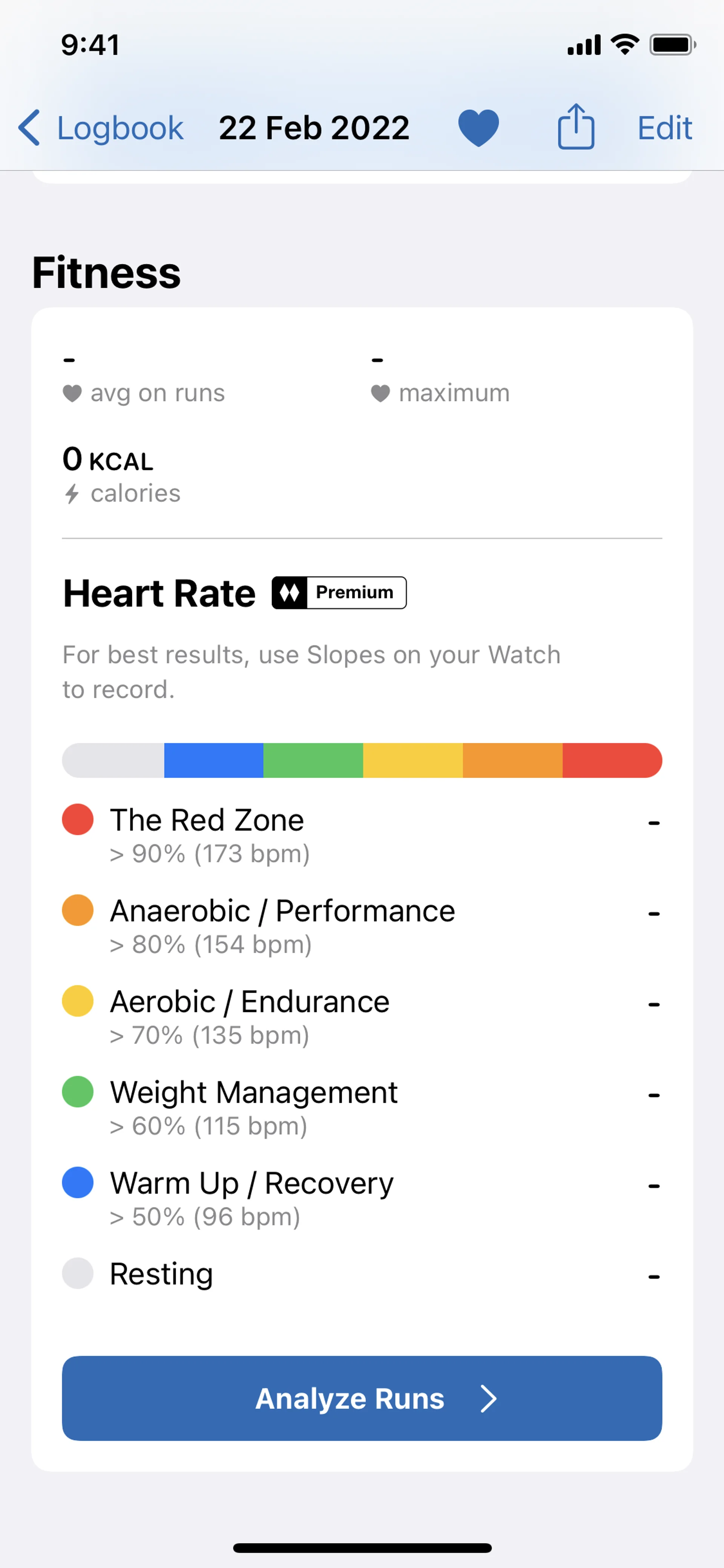The height and width of the screenshot is (1568, 724).
Task: Click the heart icon beside avg on runs
Action: point(72,393)
